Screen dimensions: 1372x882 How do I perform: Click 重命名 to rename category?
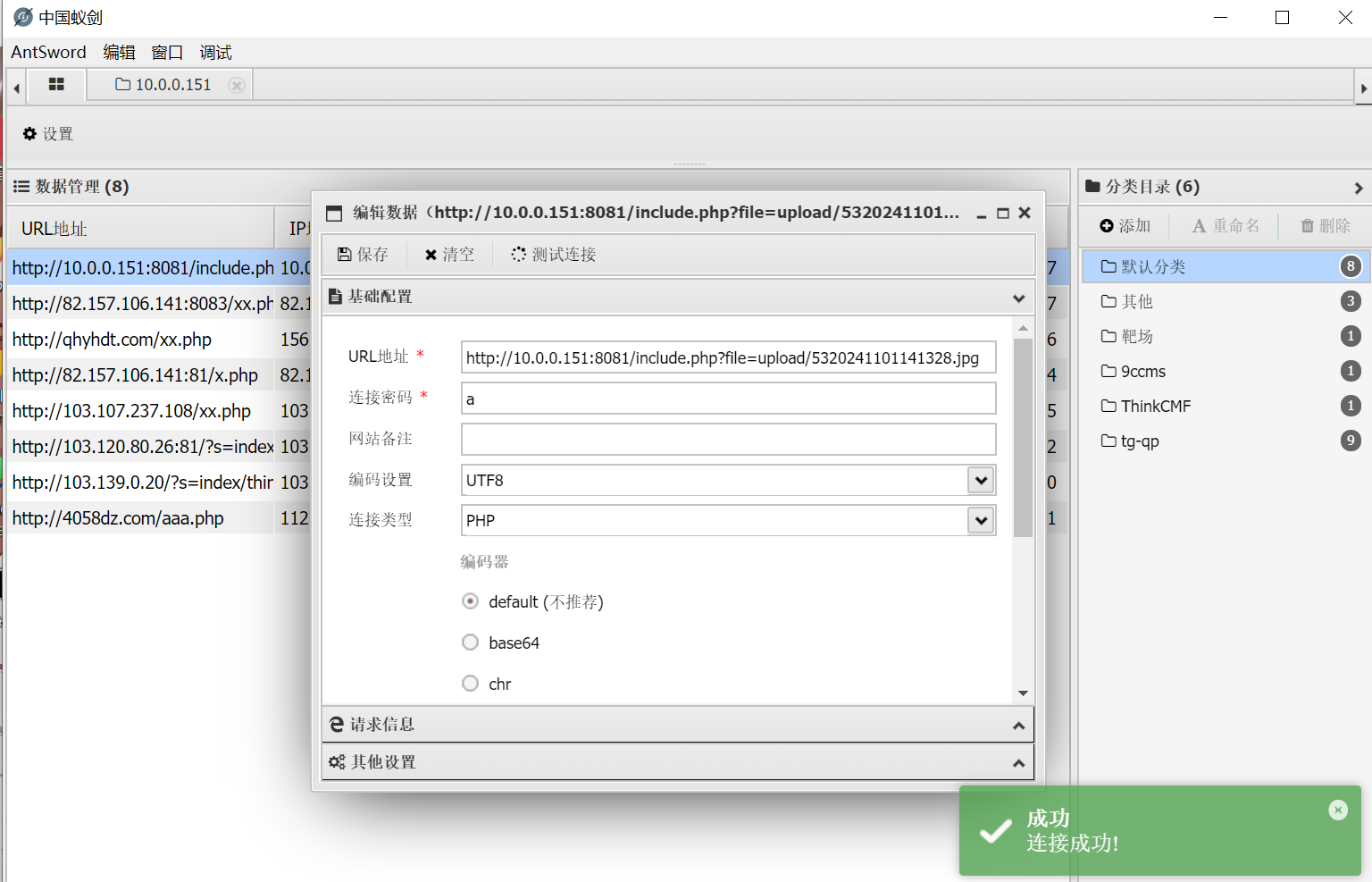tap(1226, 226)
